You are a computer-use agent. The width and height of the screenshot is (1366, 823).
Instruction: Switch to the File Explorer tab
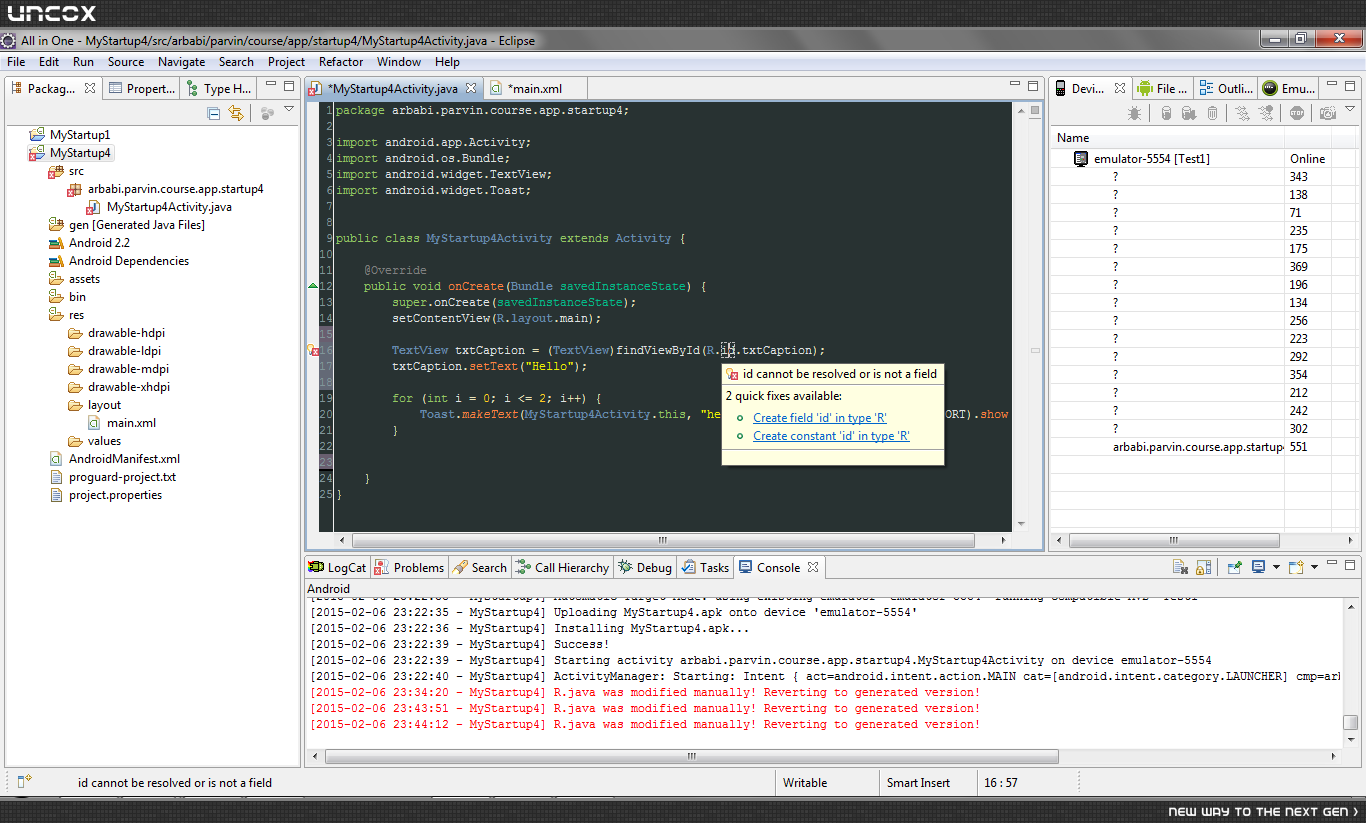1164,89
